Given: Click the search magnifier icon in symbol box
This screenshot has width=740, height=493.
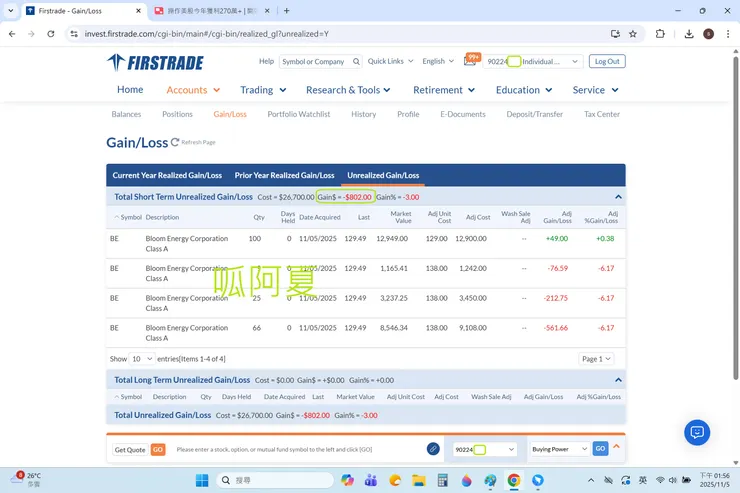Looking at the screenshot, I should tap(356, 61).
